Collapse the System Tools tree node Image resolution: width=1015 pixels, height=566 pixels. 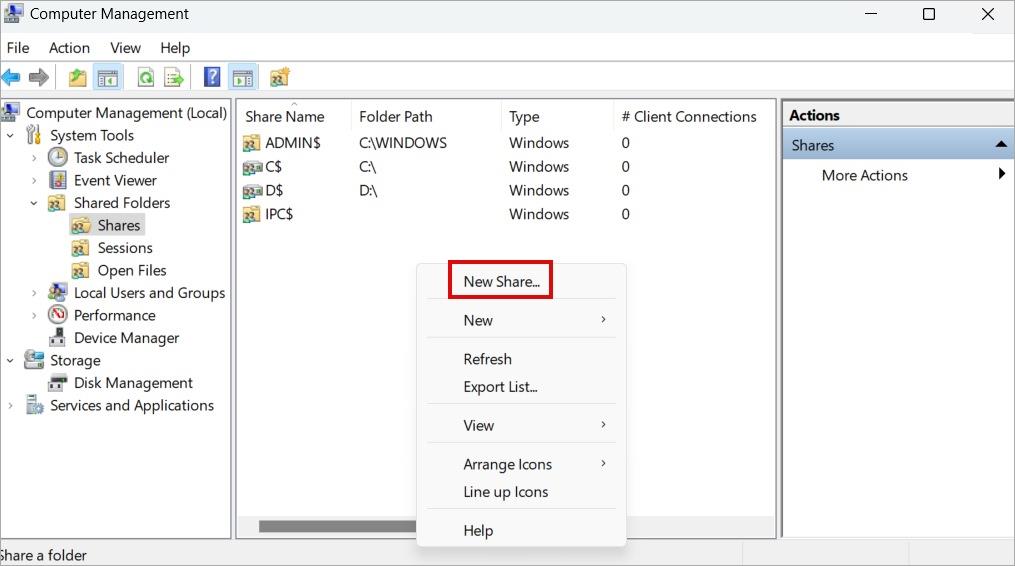point(10,135)
